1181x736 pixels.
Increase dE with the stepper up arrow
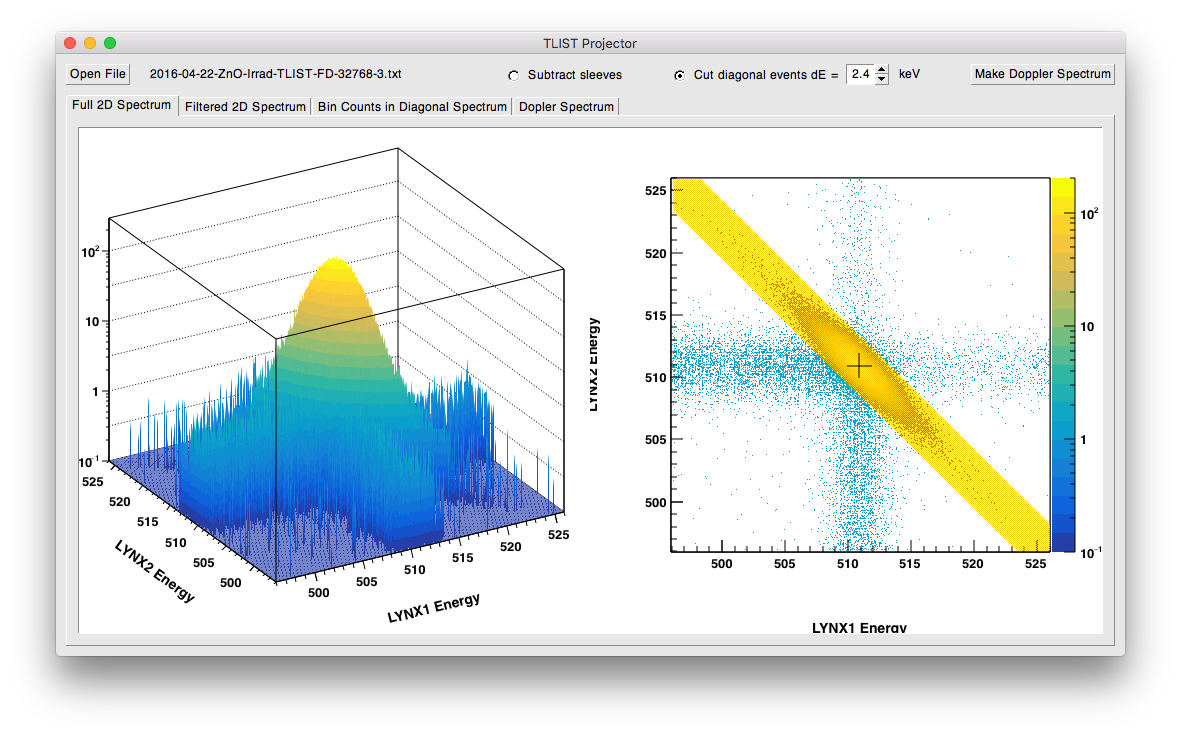coord(881,69)
